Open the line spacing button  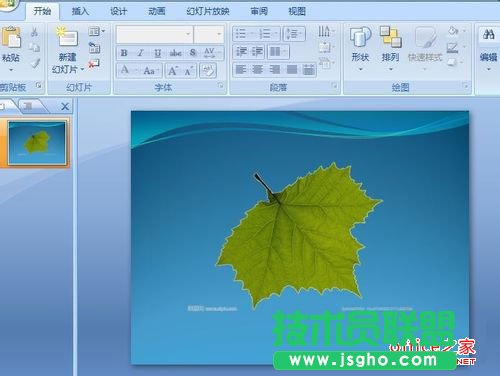pyautogui.click(x=294, y=33)
